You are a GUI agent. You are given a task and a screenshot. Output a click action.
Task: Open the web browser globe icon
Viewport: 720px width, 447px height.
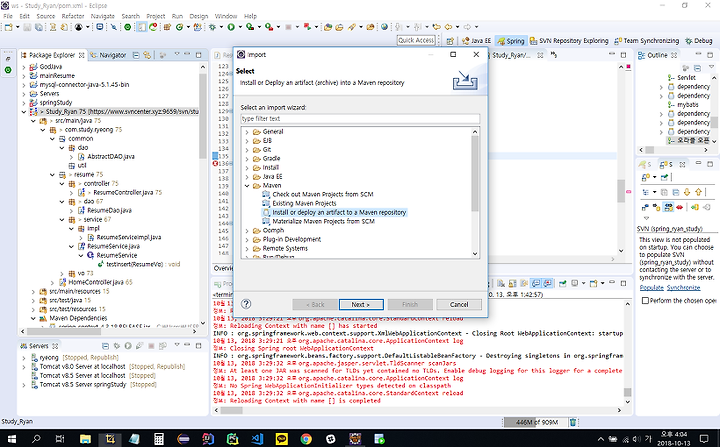(384, 27)
